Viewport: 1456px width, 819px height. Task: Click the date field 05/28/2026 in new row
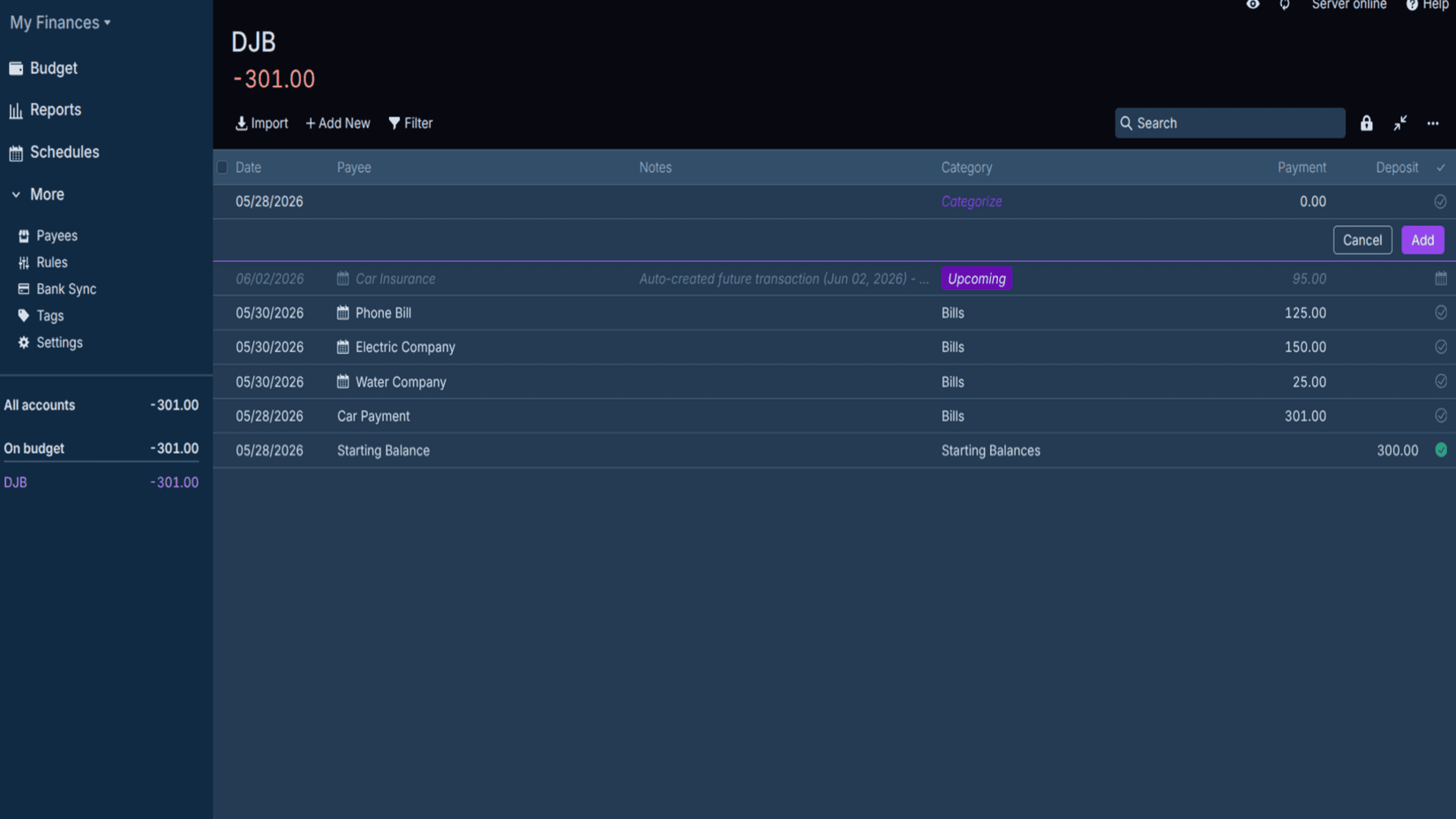tap(269, 202)
